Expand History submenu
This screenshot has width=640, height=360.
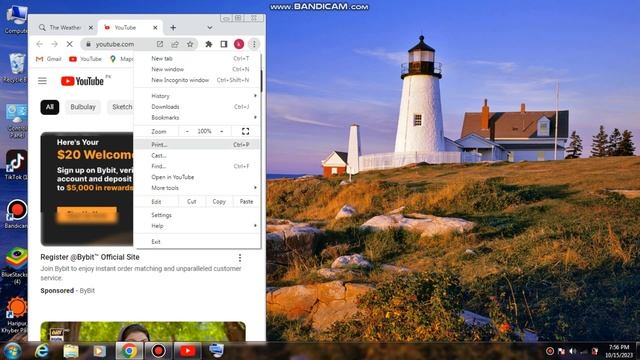click(197, 96)
